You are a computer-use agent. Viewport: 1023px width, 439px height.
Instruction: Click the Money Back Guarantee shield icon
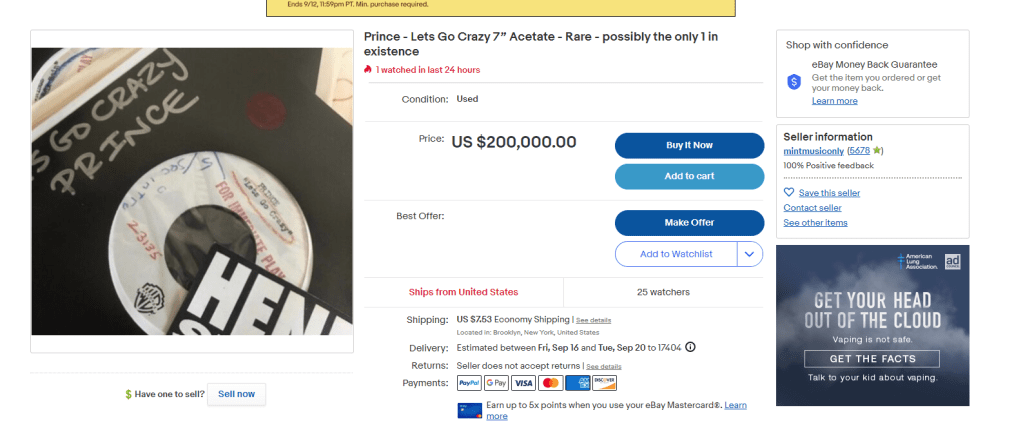pyautogui.click(x=794, y=82)
